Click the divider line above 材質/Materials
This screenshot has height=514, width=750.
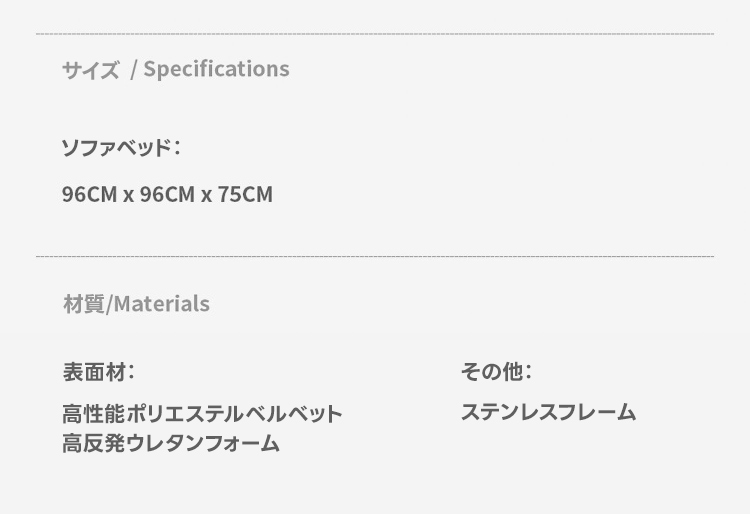point(375,257)
